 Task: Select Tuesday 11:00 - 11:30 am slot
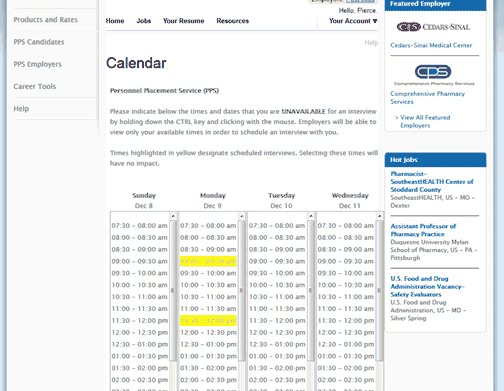tap(277, 309)
